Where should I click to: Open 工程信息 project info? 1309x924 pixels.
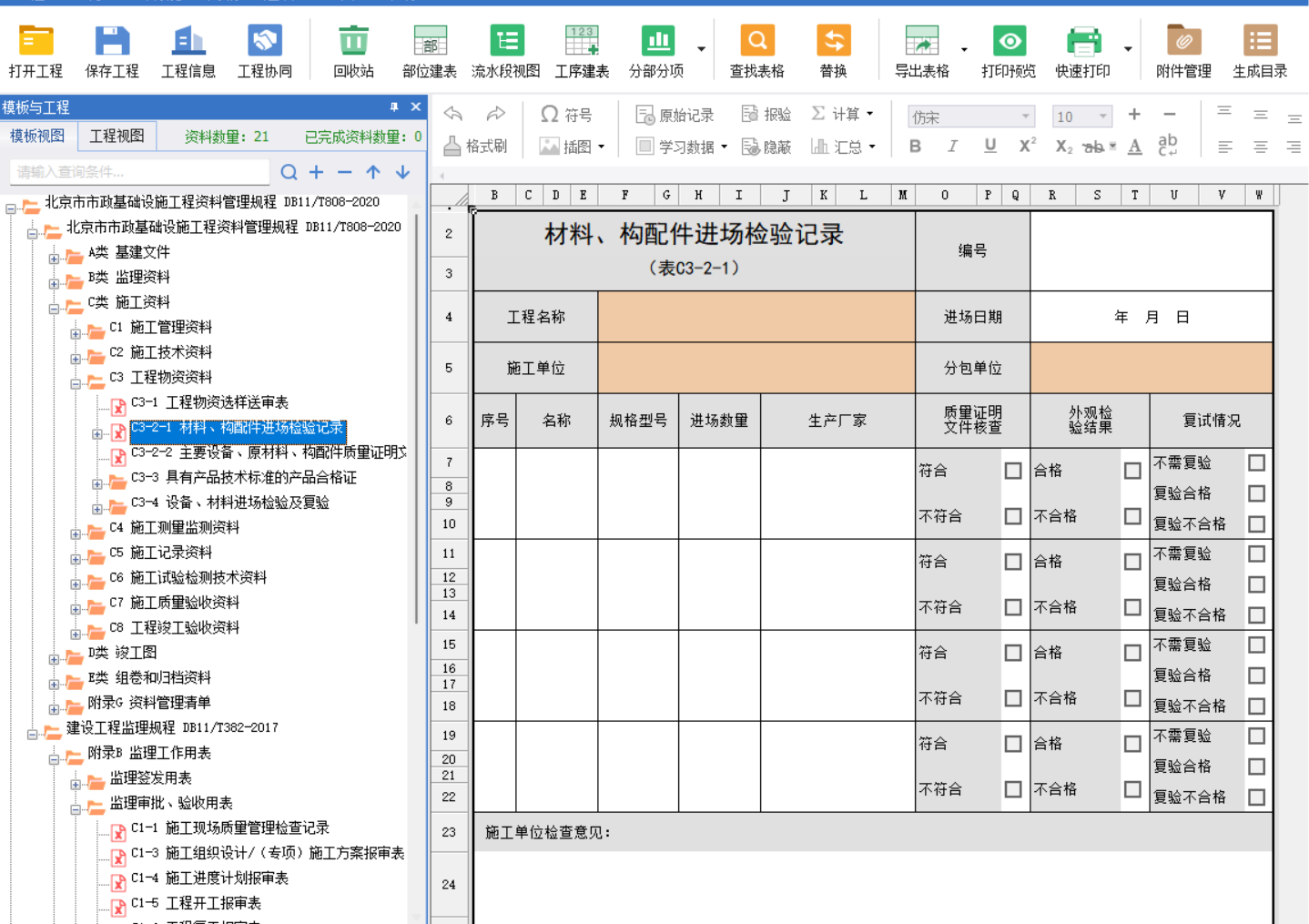click(x=188, y=52)
